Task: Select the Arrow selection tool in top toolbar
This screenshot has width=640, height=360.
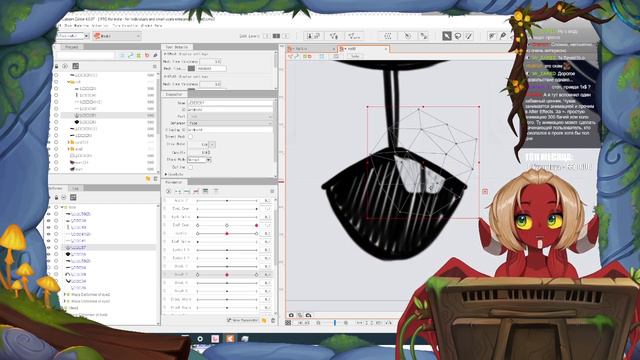Action: tap(447, 36)
